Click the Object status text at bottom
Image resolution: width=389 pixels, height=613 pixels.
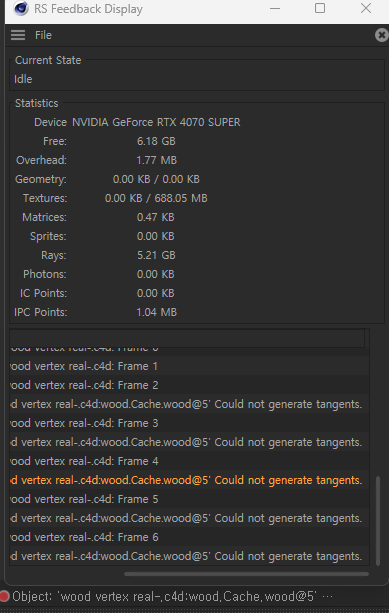tap(163, 597)
